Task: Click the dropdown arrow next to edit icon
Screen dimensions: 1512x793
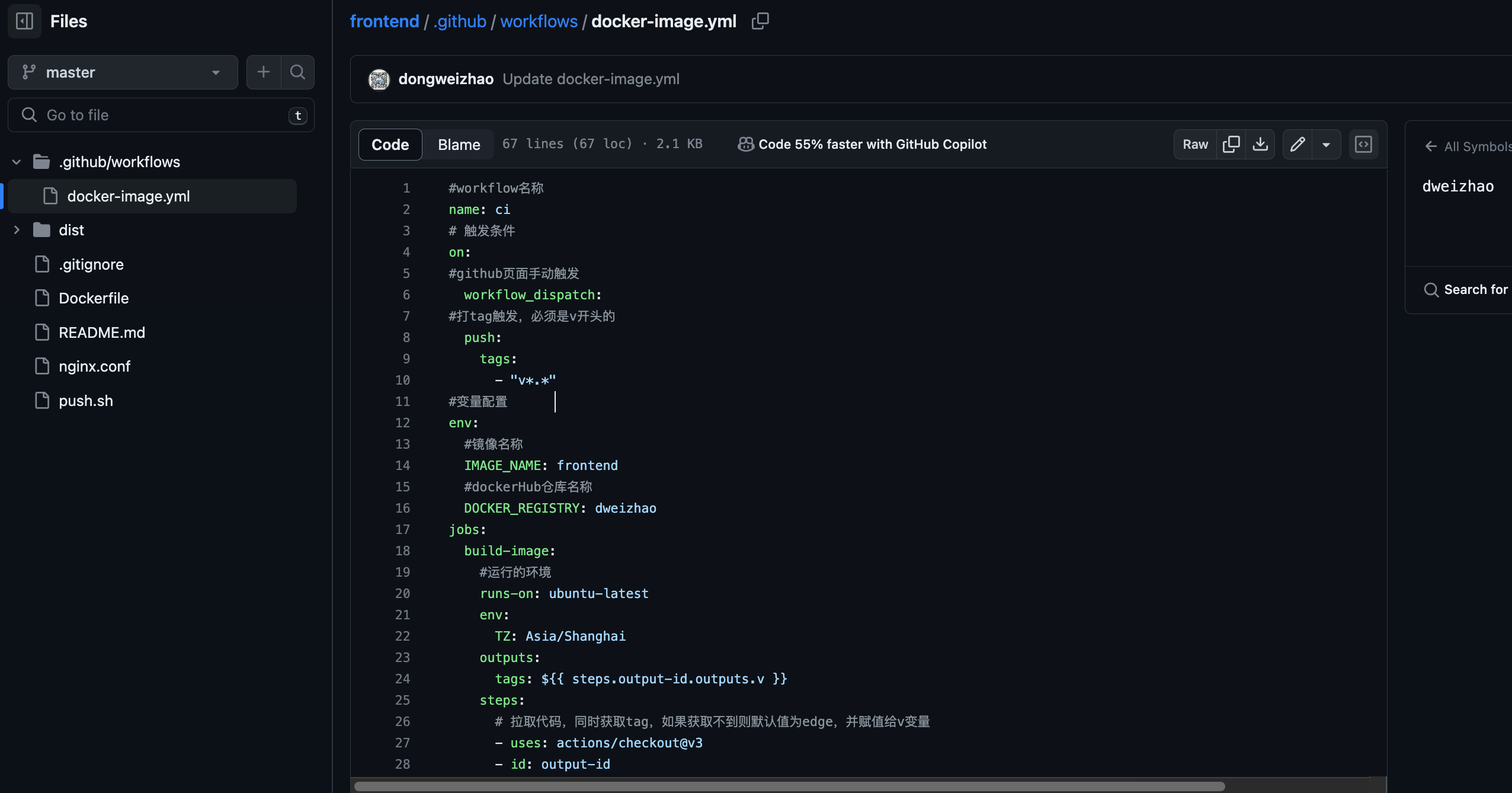Action: click(x=1325, y=144)
